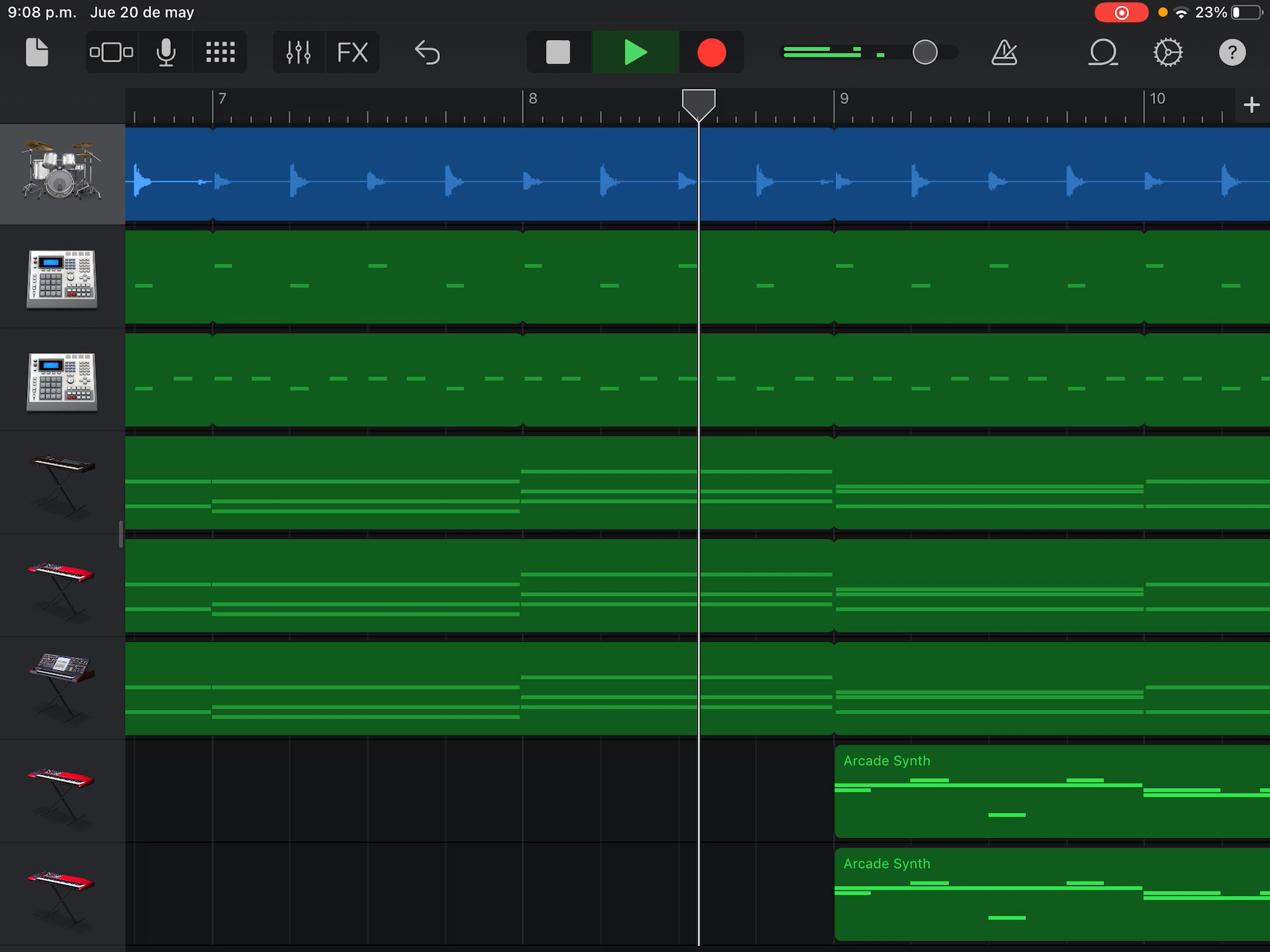Open the My Songs document browser
The image size is (1270, 952).
pyautogui.click(x=37, y=52)
